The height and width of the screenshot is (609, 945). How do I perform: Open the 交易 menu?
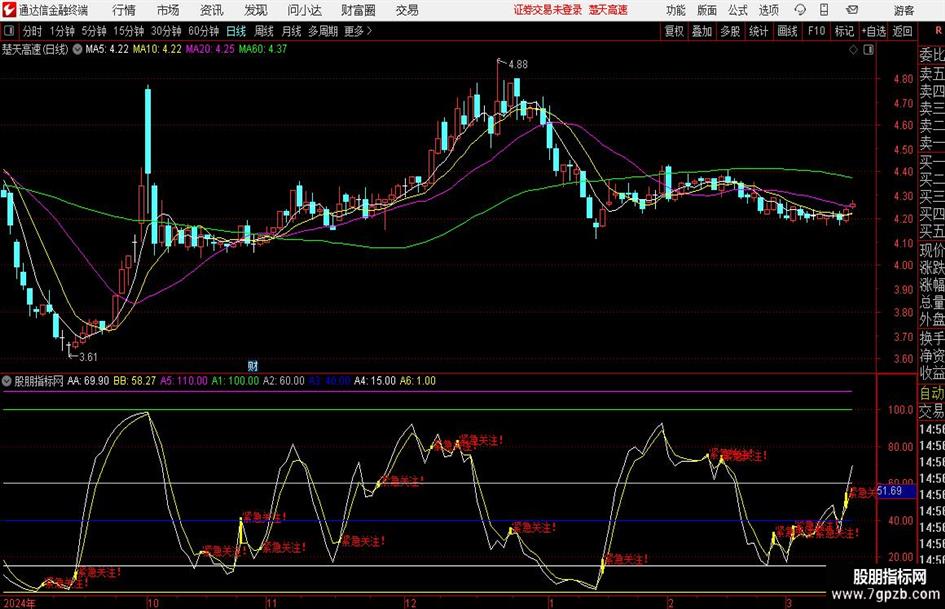coord(407,10)
